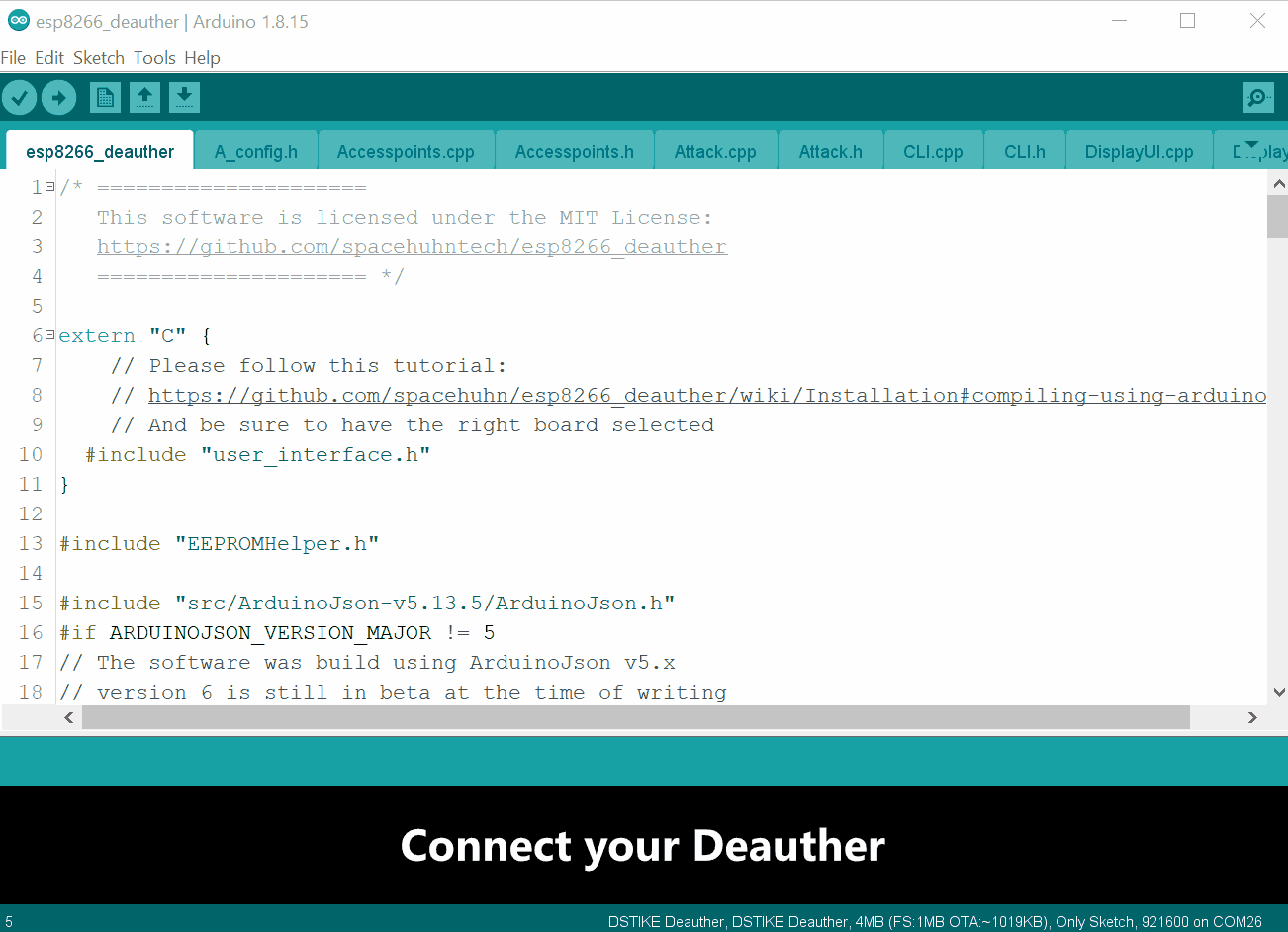1288x932 pixels.
Task: Open a sketch with the Open icon
Action: pyautogui.click(x=144, y=97)
